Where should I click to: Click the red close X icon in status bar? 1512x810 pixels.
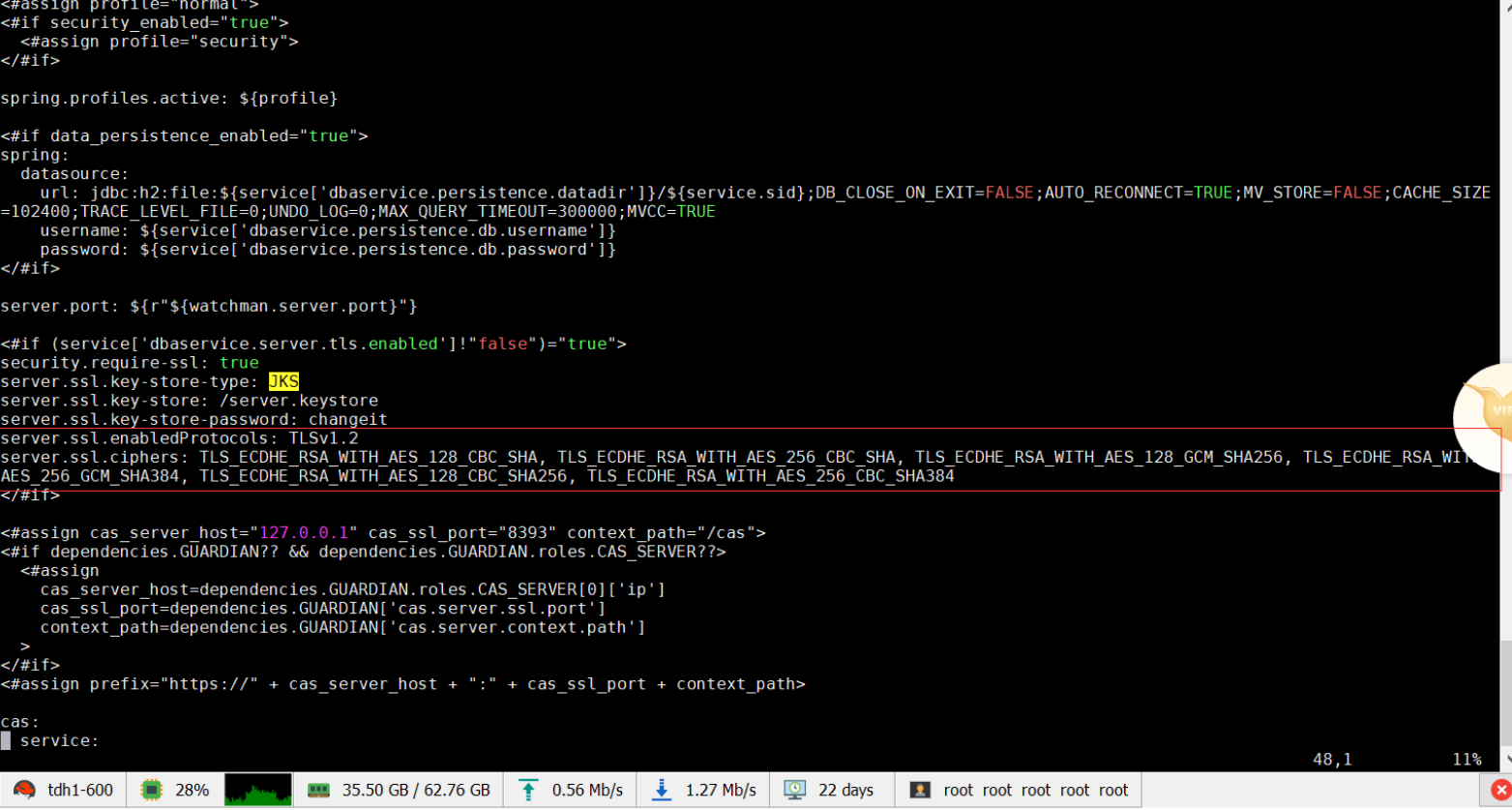pos(1500,791)
